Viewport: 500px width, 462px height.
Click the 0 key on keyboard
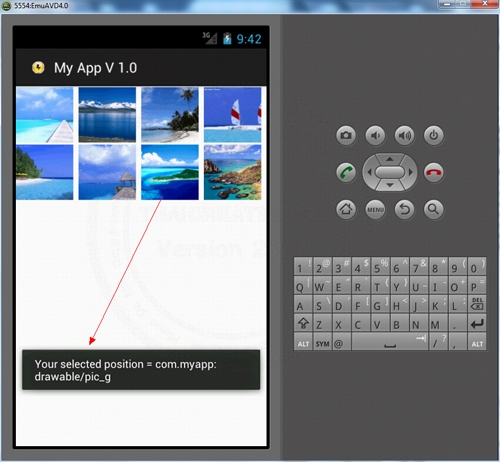click(x=477, y=266)
